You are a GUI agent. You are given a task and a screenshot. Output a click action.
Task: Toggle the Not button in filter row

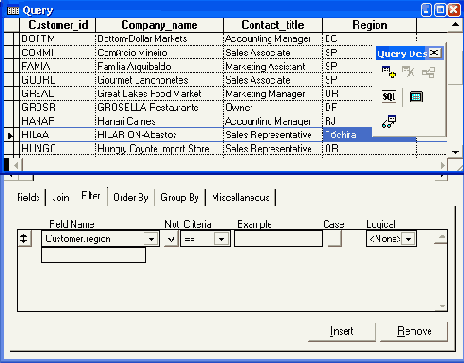pyautogui.click(x=171, y=239)
